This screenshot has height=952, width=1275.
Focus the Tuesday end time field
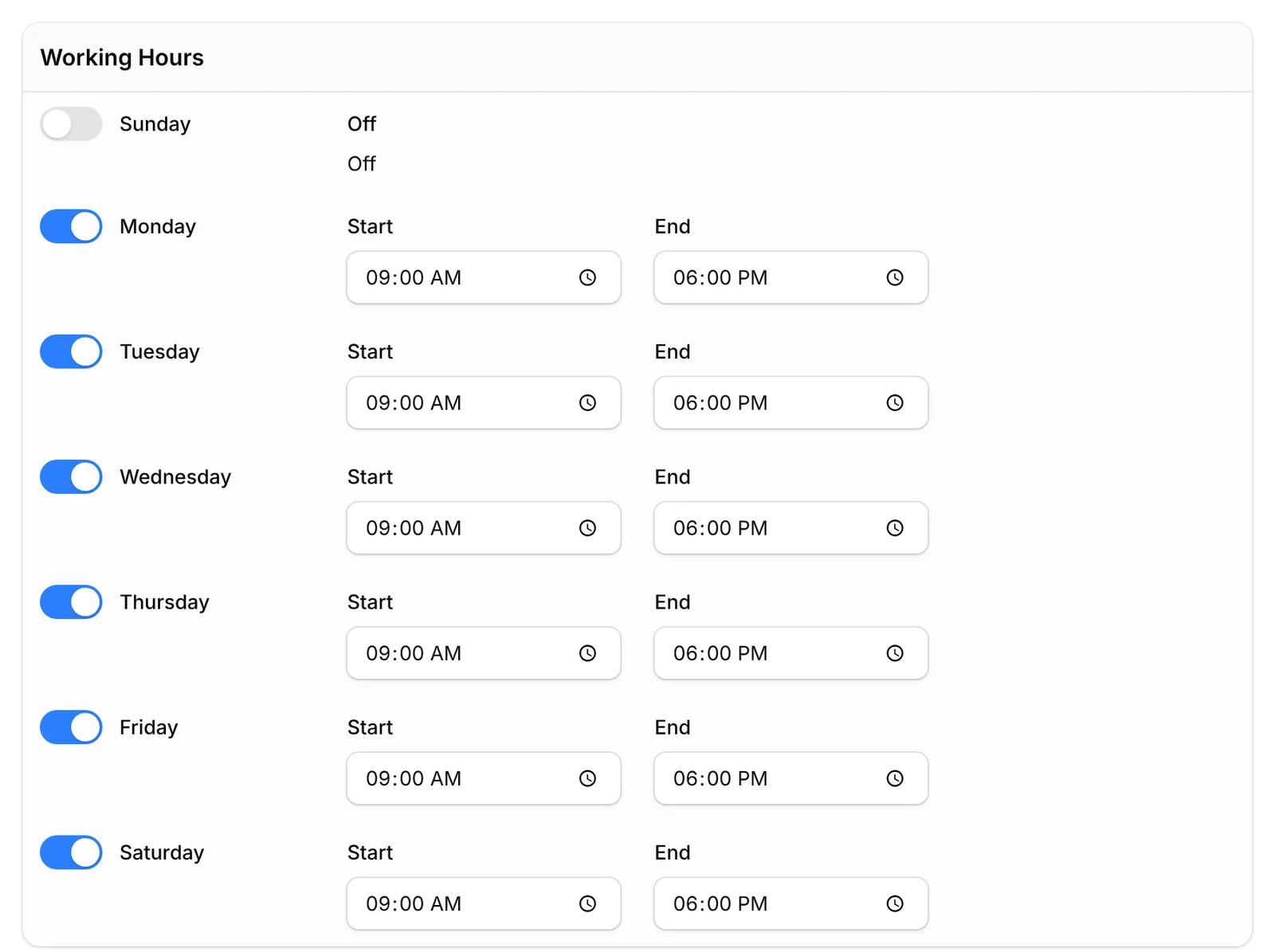pyautogui.click(x=790, y=402)
